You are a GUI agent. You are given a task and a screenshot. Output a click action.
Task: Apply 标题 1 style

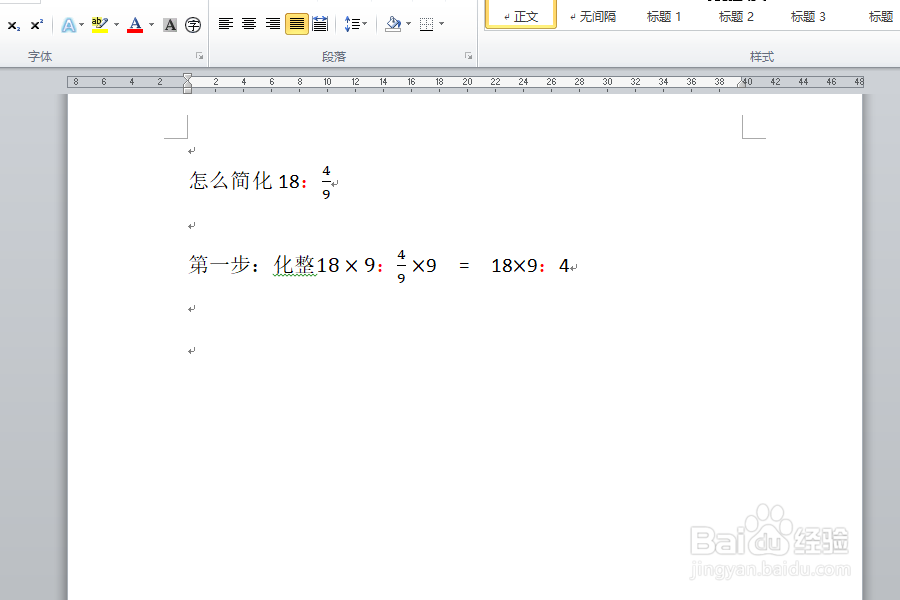(664, 17)
